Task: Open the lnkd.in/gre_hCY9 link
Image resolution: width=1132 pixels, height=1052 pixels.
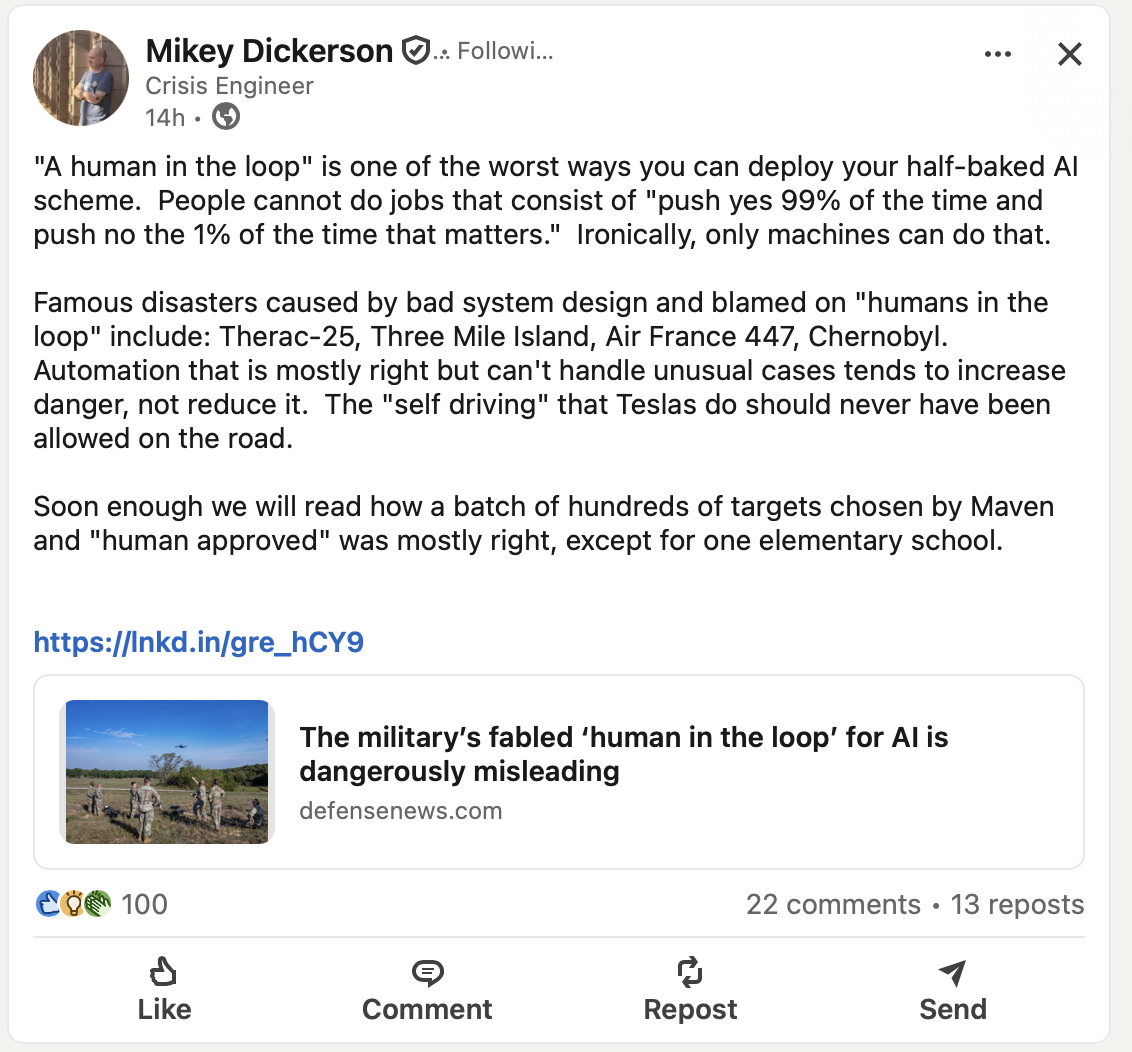Action: [x=198, y=642]
